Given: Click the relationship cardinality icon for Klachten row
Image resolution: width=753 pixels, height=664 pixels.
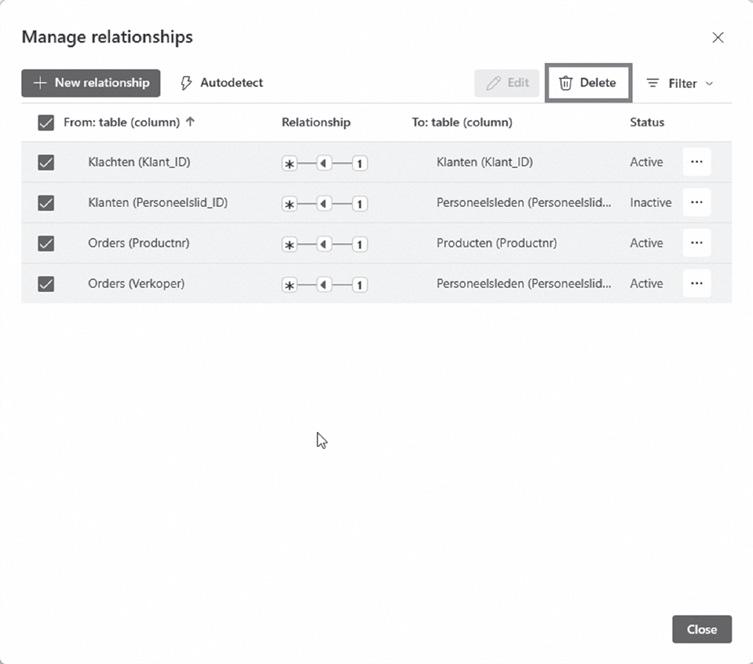Looking at the screenshot, I should pos(325,163).
